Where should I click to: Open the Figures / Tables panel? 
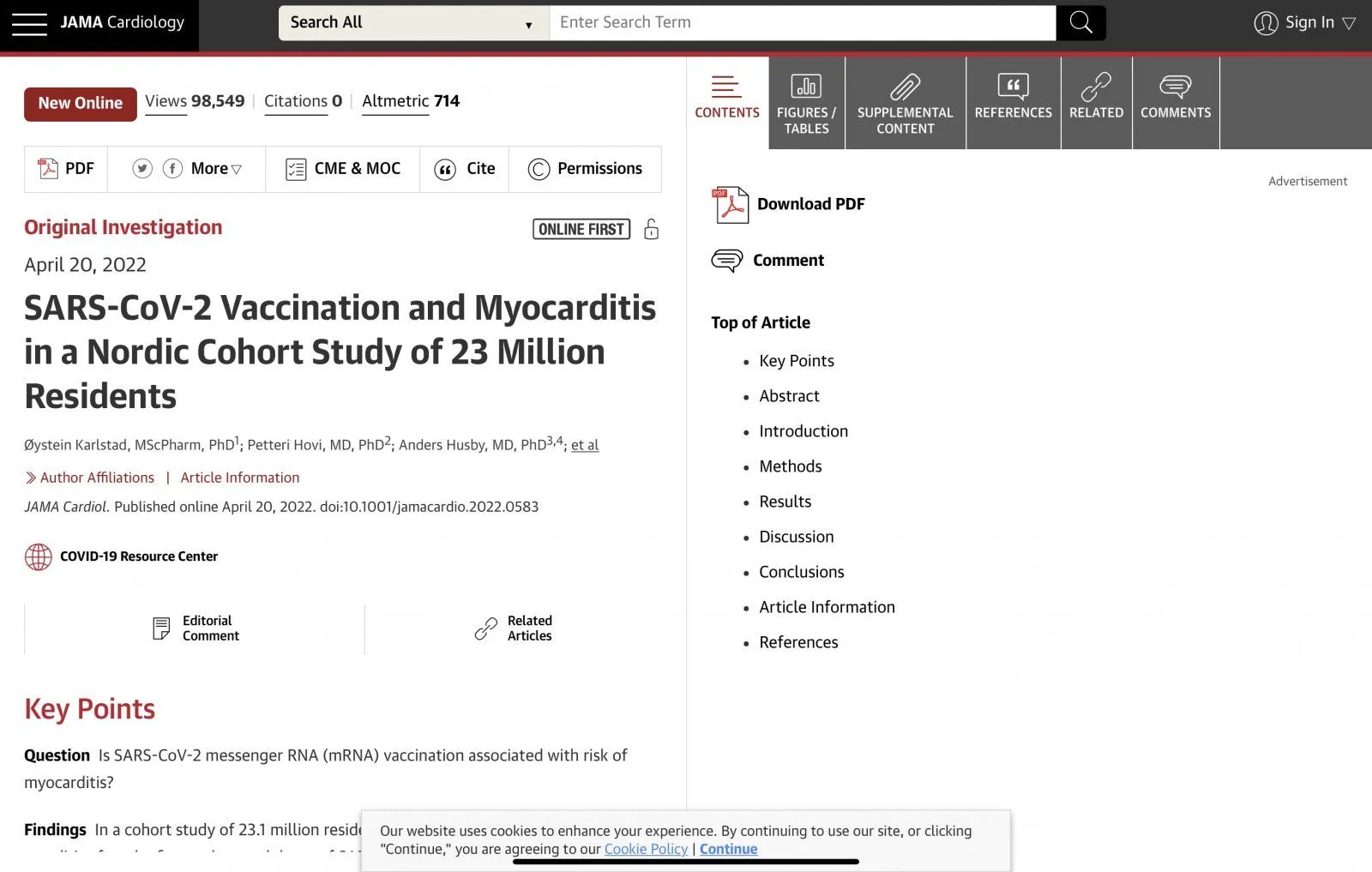click(x=806, y=103)
